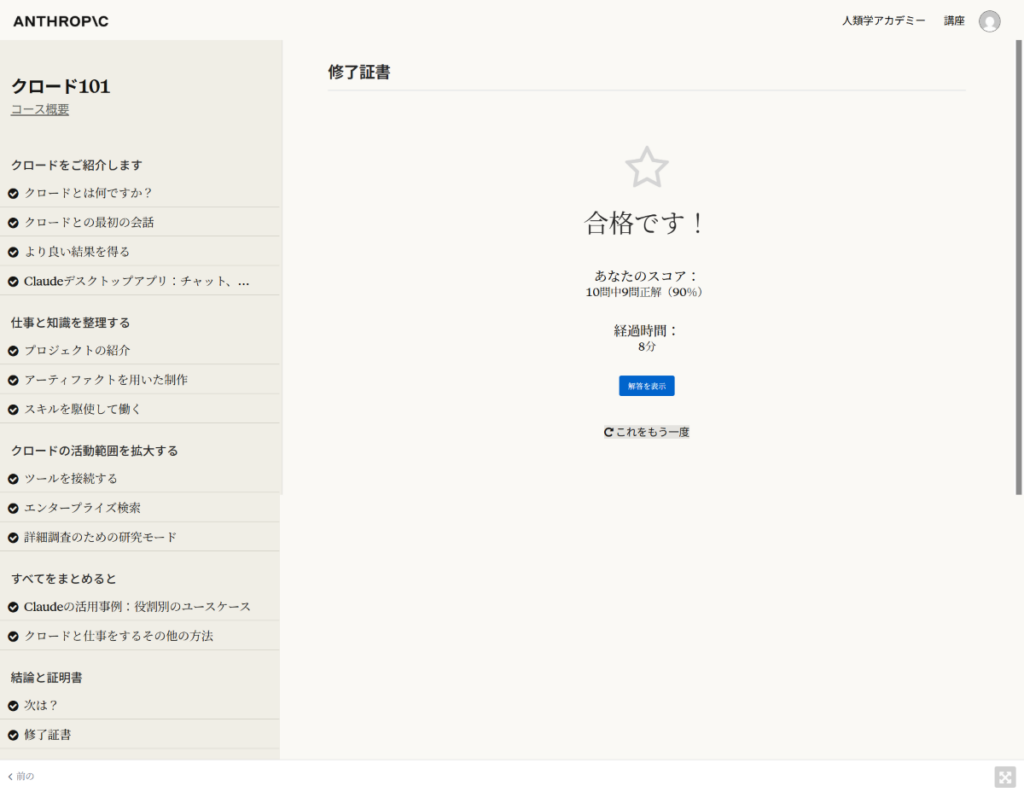
Task: Click checkmark icon beside エンタープライズ検索
Action: 13,509
